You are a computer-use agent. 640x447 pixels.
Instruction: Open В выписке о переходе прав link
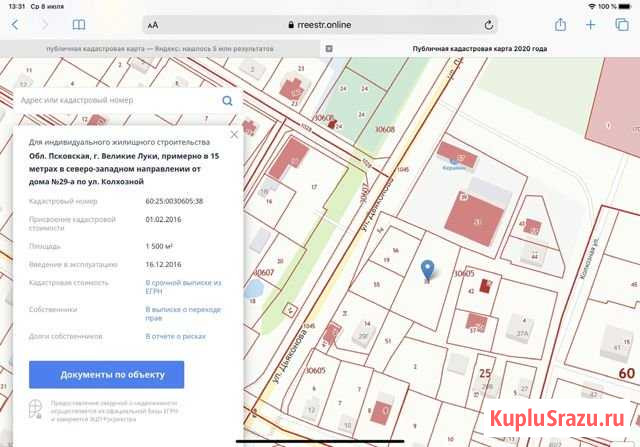pyautogui.click(x=183, y=314)
